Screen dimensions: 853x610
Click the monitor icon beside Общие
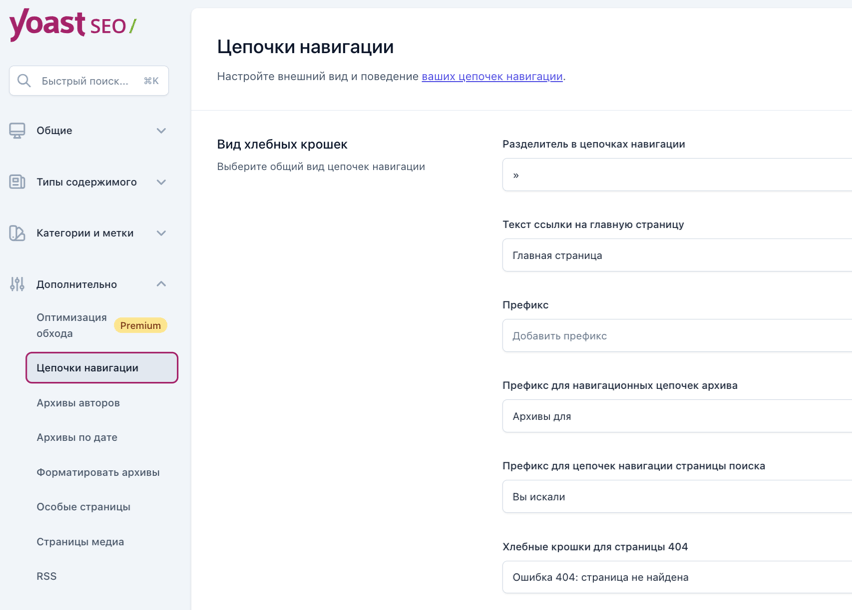coord(17,131)
